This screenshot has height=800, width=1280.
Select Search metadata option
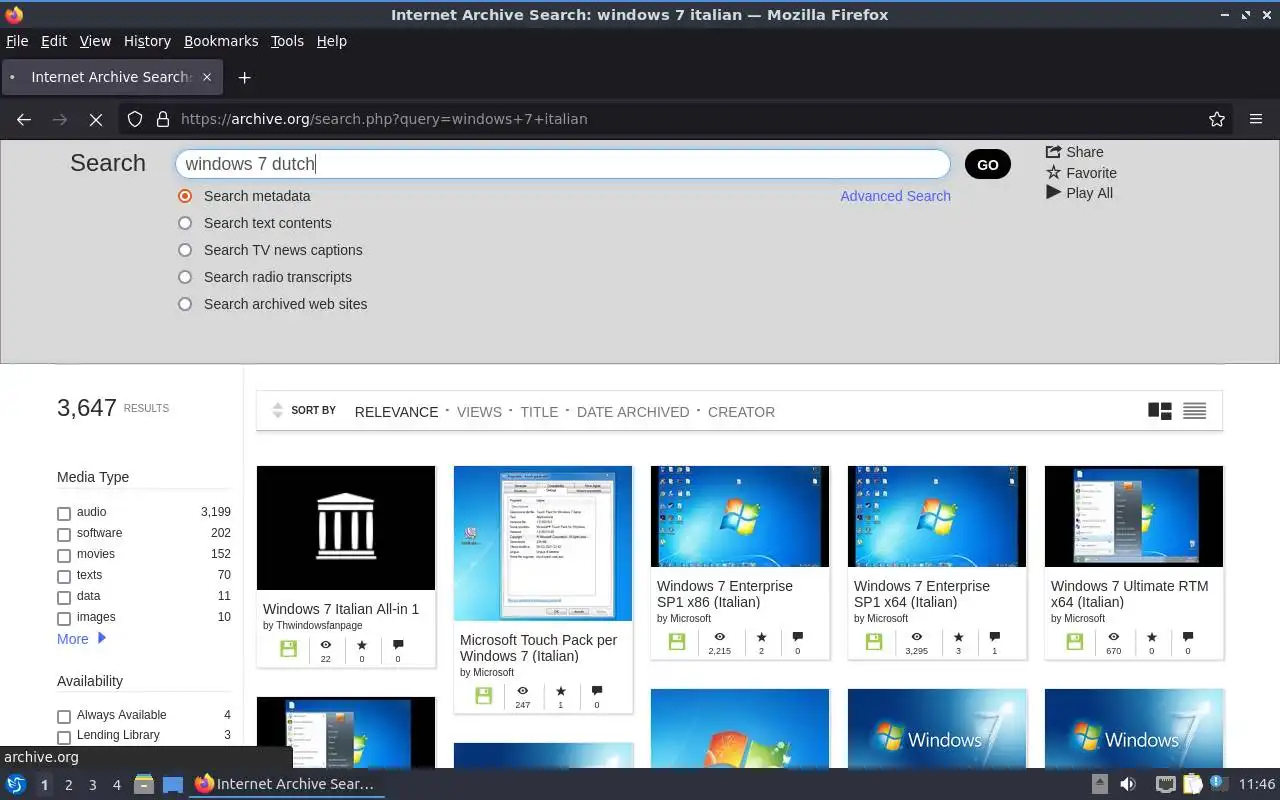pyautogui.click(x=185, y=196)
